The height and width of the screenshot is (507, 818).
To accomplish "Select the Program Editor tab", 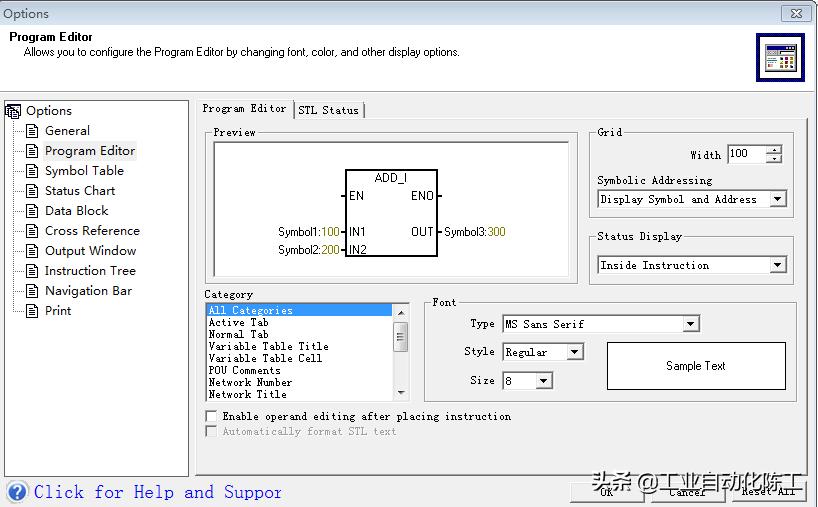I will point(244,109).
